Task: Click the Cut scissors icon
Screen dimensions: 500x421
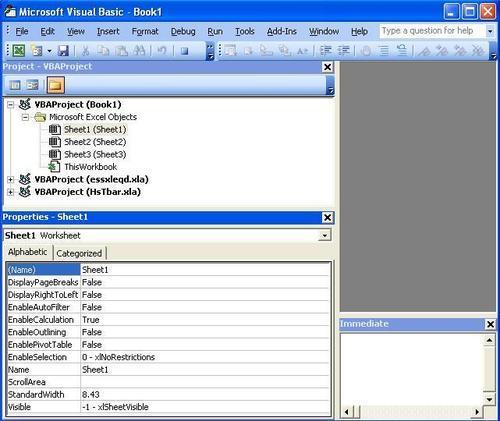Action: pos(86,51)
